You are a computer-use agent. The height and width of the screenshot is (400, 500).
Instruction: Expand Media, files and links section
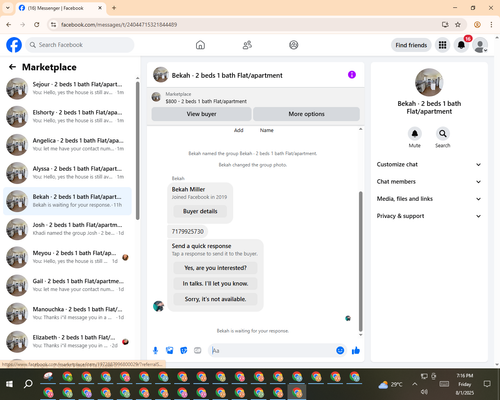(x=429, y=199)
